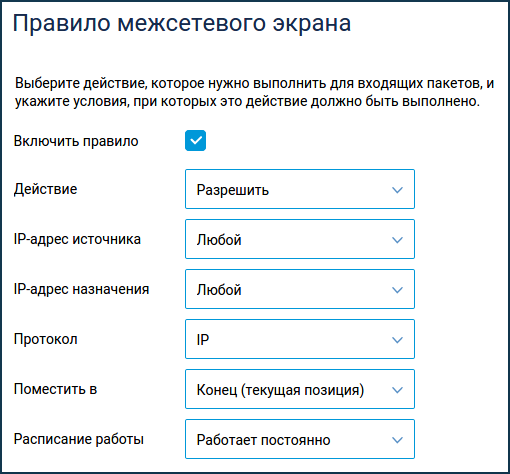Click the chevron arrow in Действие field
This screenshot has width=510, height=474.
tap(397, 190)
